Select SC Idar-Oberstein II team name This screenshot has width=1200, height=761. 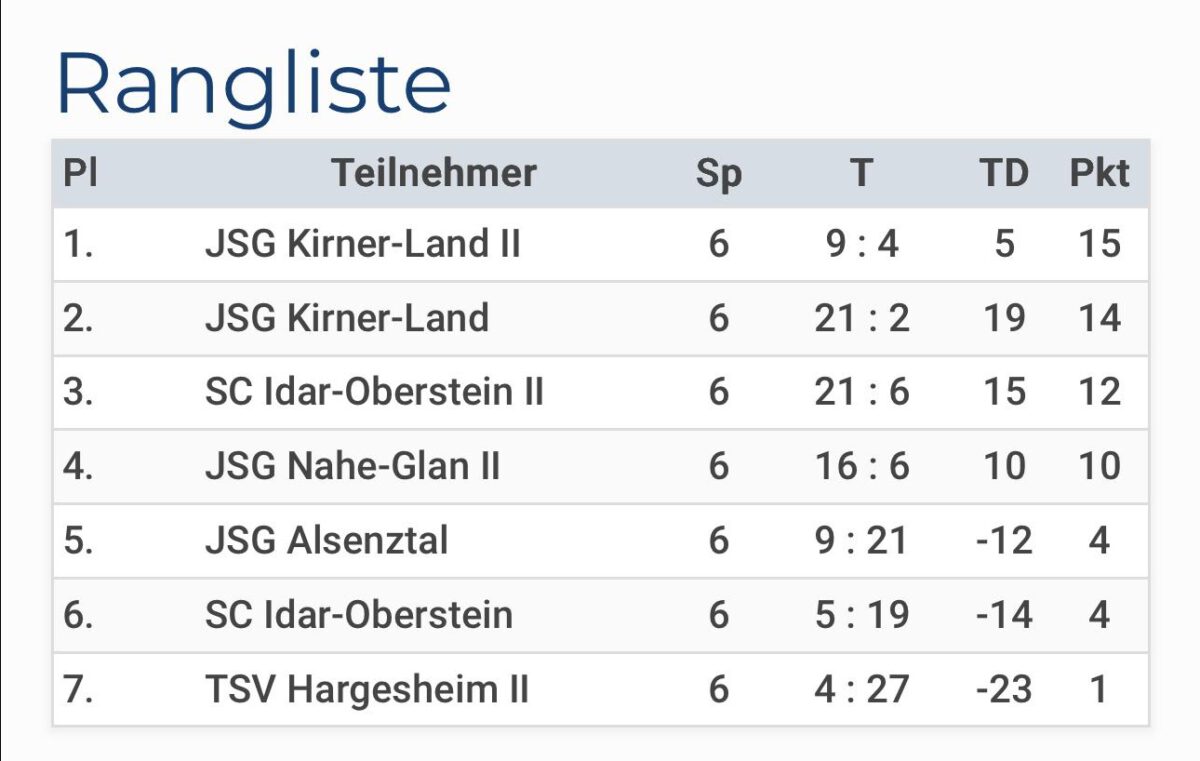point(374,392)
